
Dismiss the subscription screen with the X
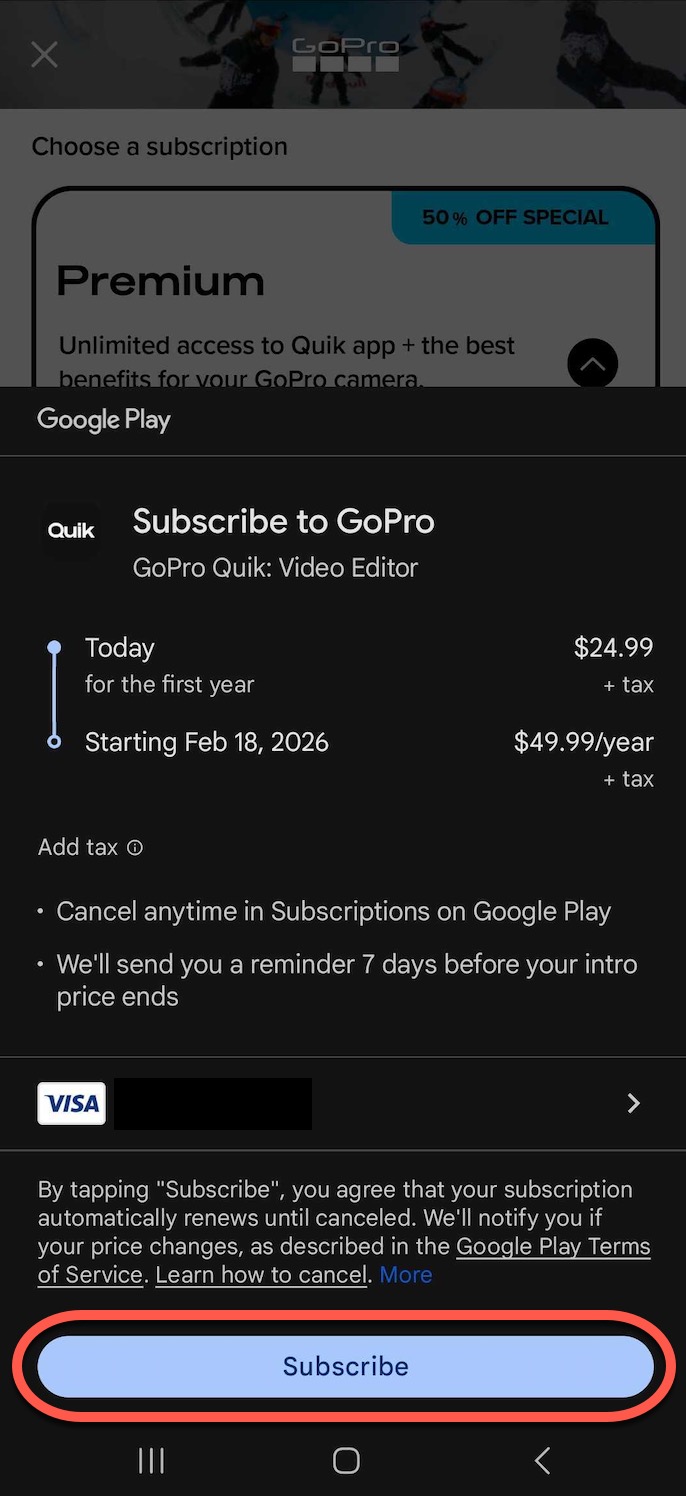tap(44, 54)
